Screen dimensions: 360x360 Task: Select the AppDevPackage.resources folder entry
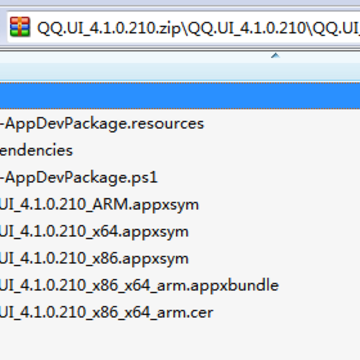(102, 124)
